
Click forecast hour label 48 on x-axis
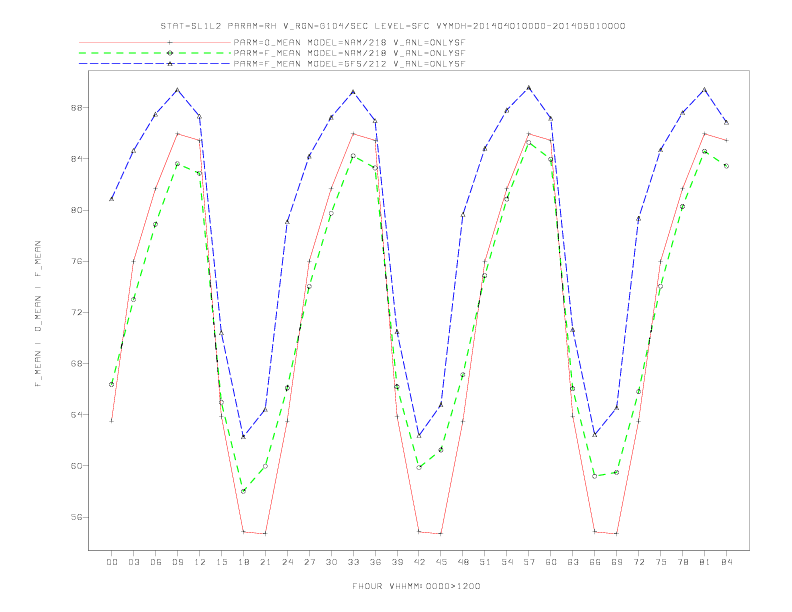pyautogui.click(x=463, y=562)
